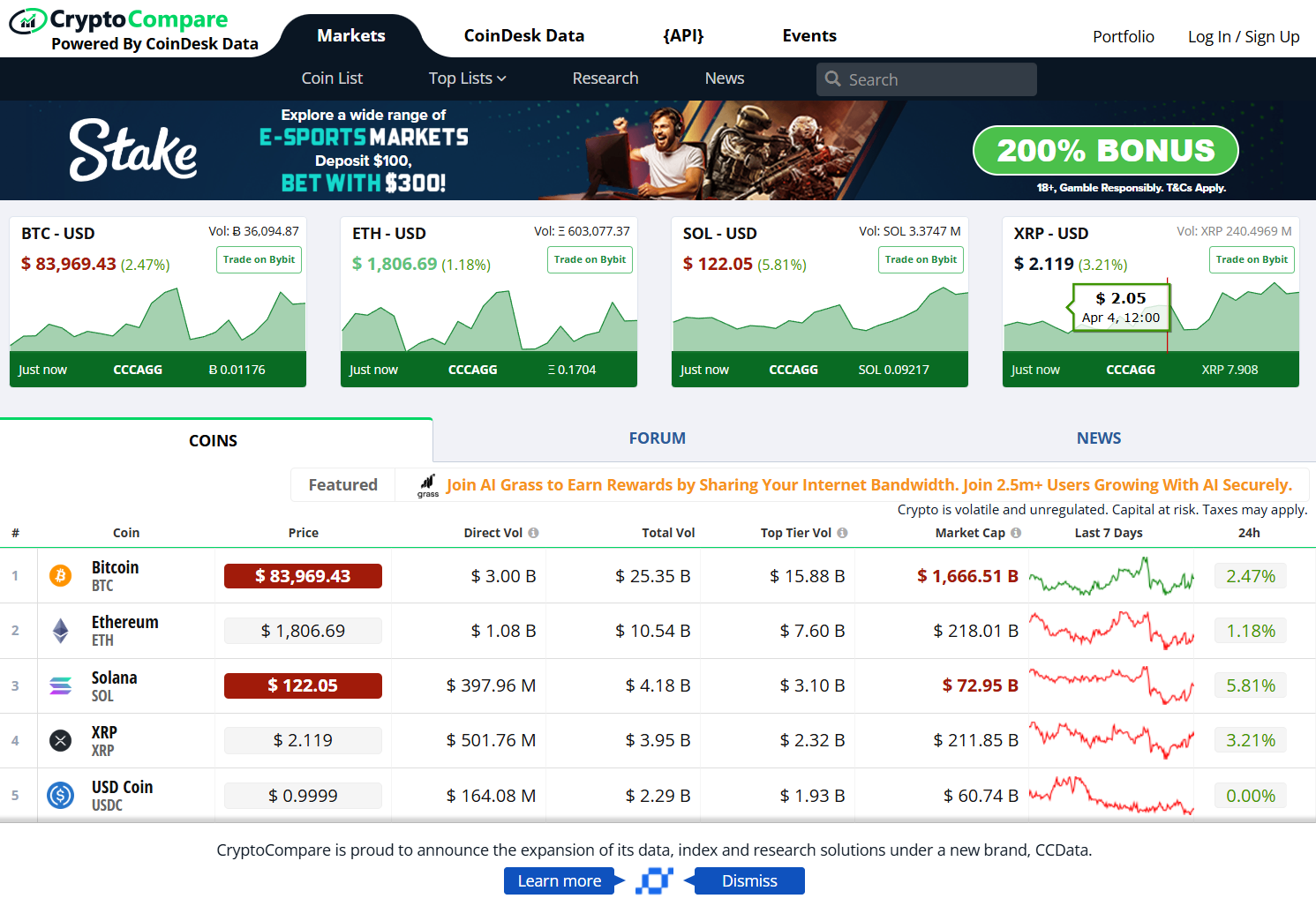Sort by Market Cap column header
The width and height of the screenshot is (1316, 906).
click(970, 533)
